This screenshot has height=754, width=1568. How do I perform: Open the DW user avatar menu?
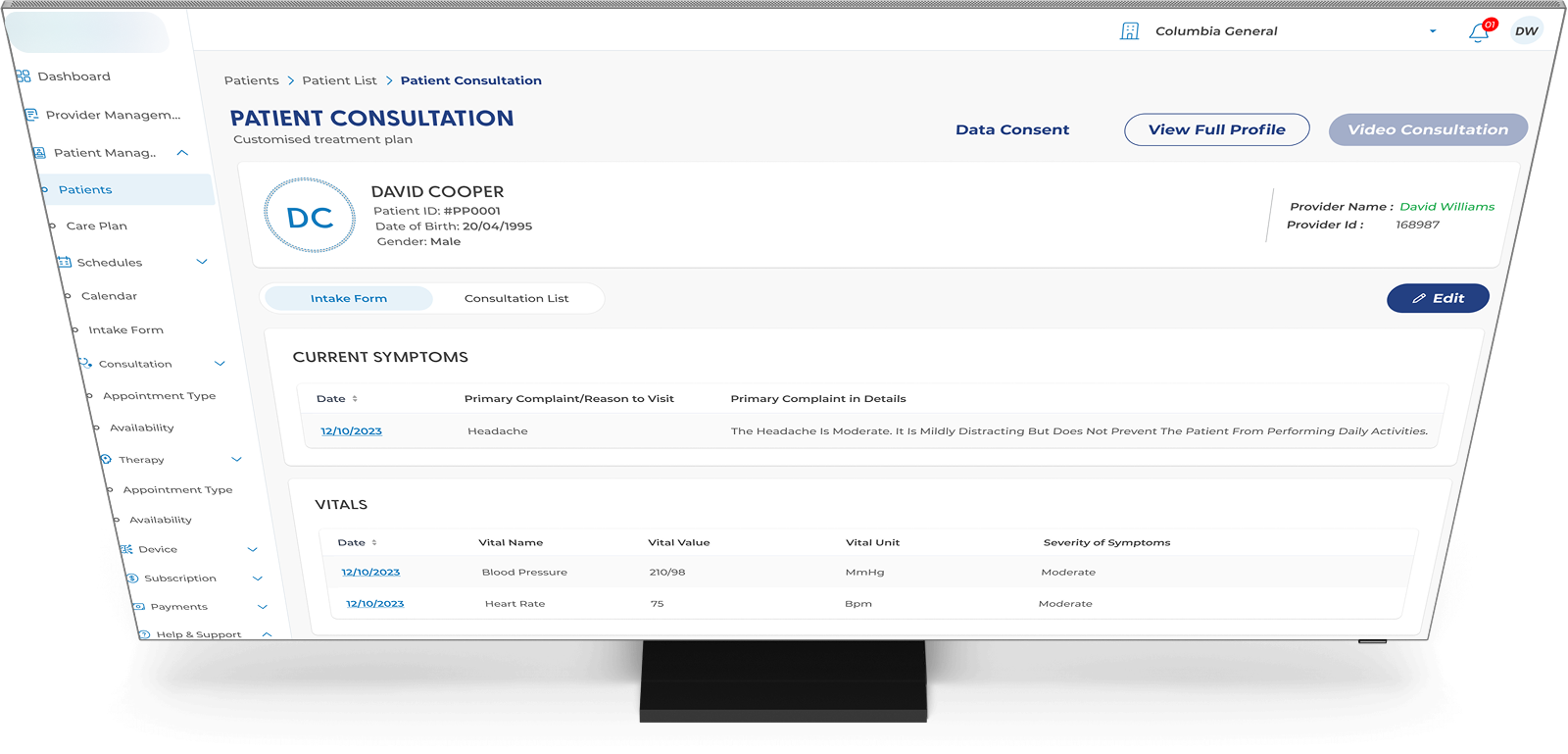pyautogui.click(x=1526, y=31)
